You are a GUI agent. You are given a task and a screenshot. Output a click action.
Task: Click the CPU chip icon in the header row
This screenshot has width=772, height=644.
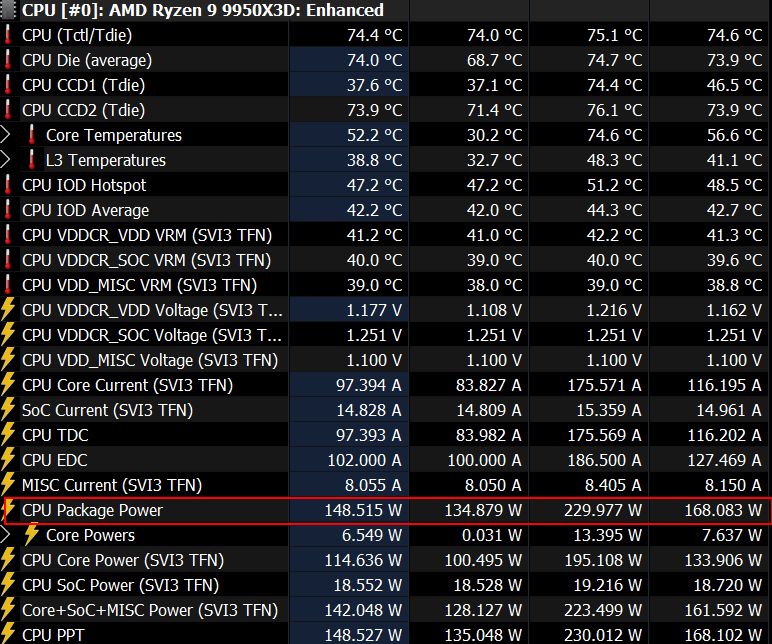[x=8, y=10]
